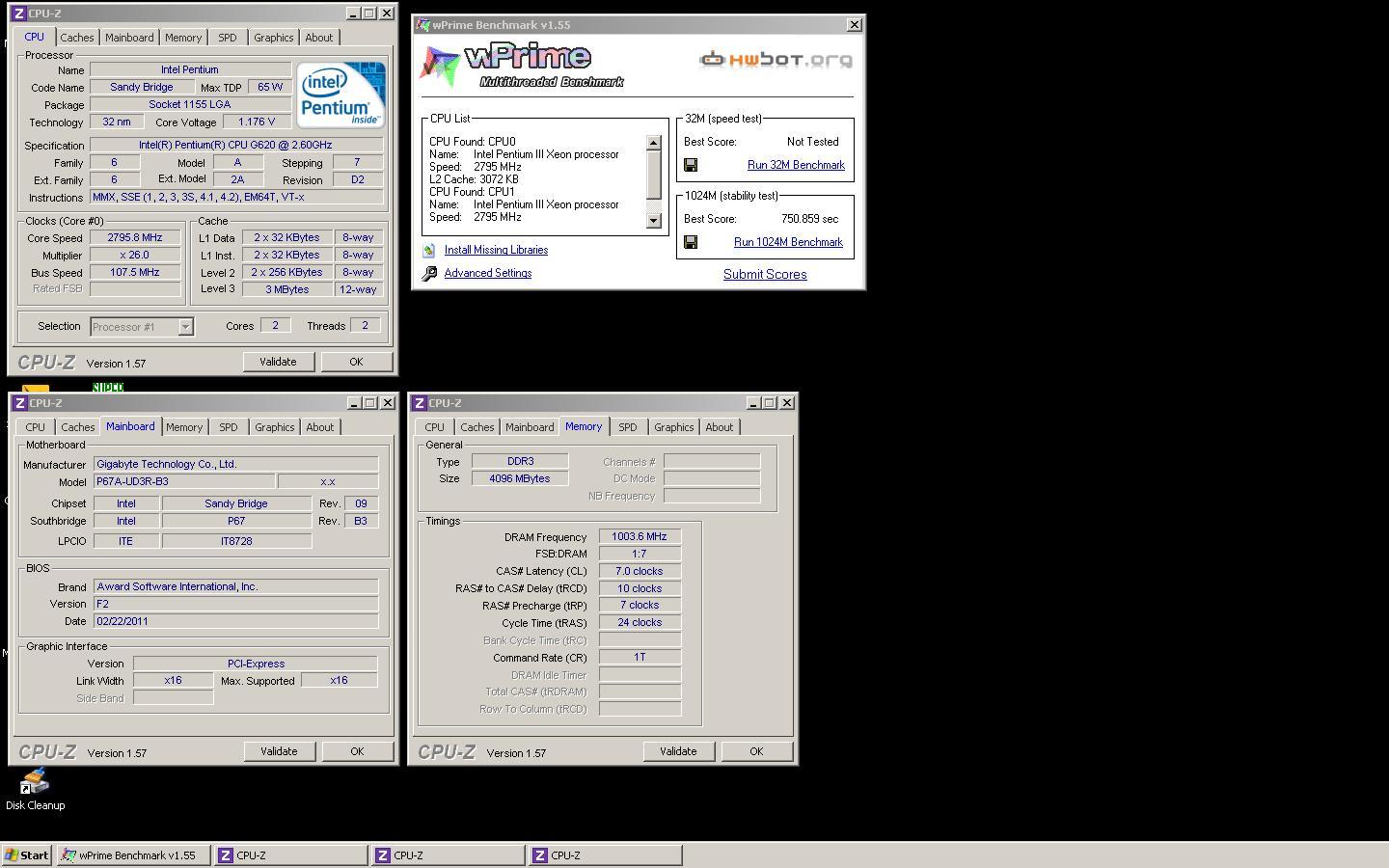
Task: Click the wPrime Benchmark title bar icon
Action: 423,25
